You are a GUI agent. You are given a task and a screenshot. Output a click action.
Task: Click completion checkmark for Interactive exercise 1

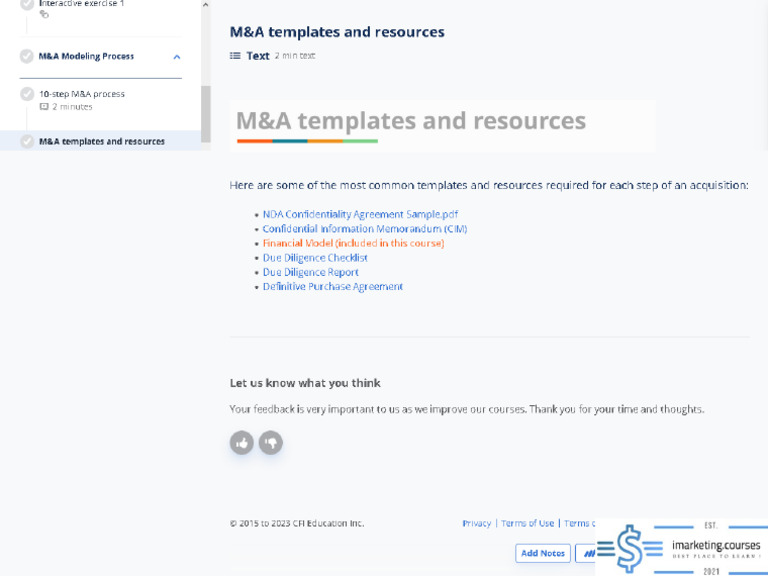click(26, 4)
